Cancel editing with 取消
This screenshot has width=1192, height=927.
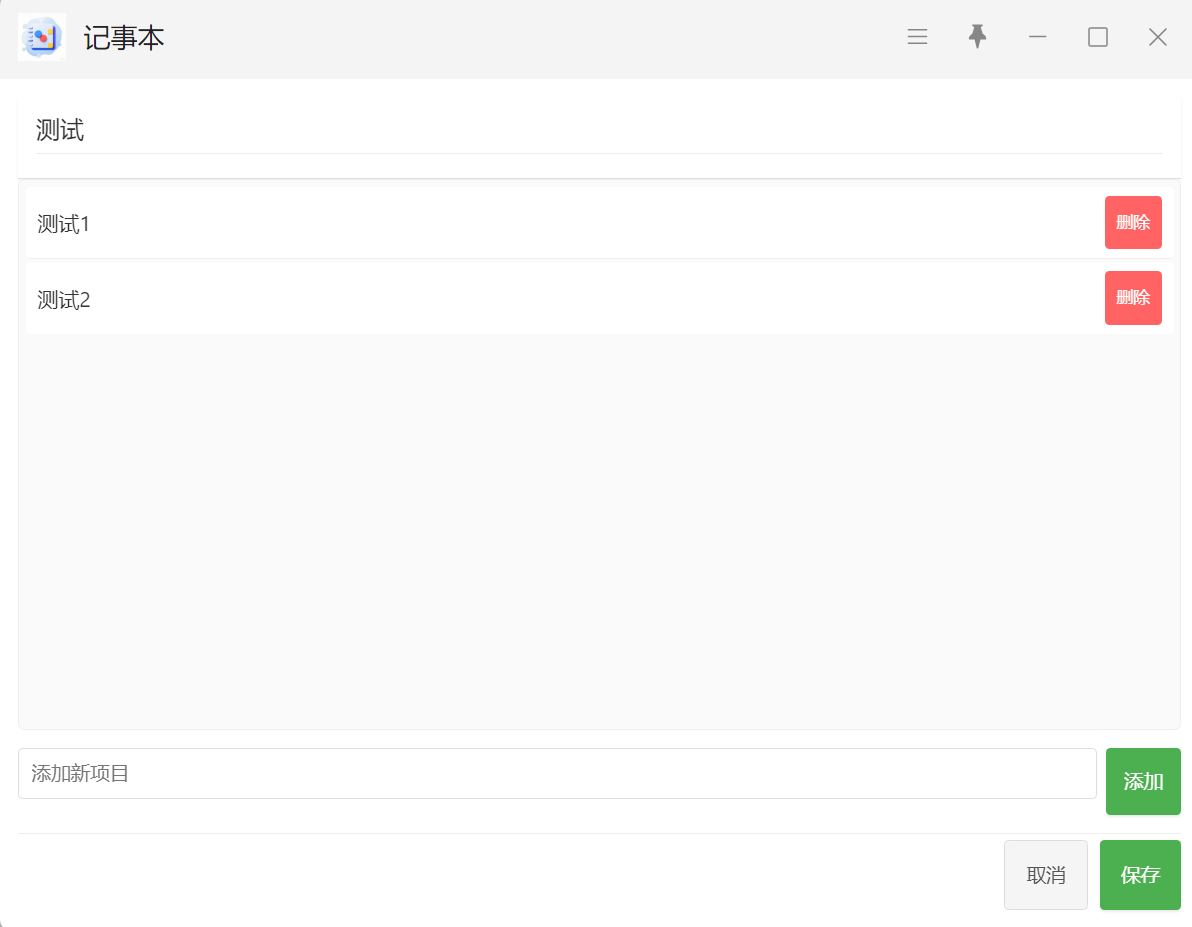(x=1045, y=875)
